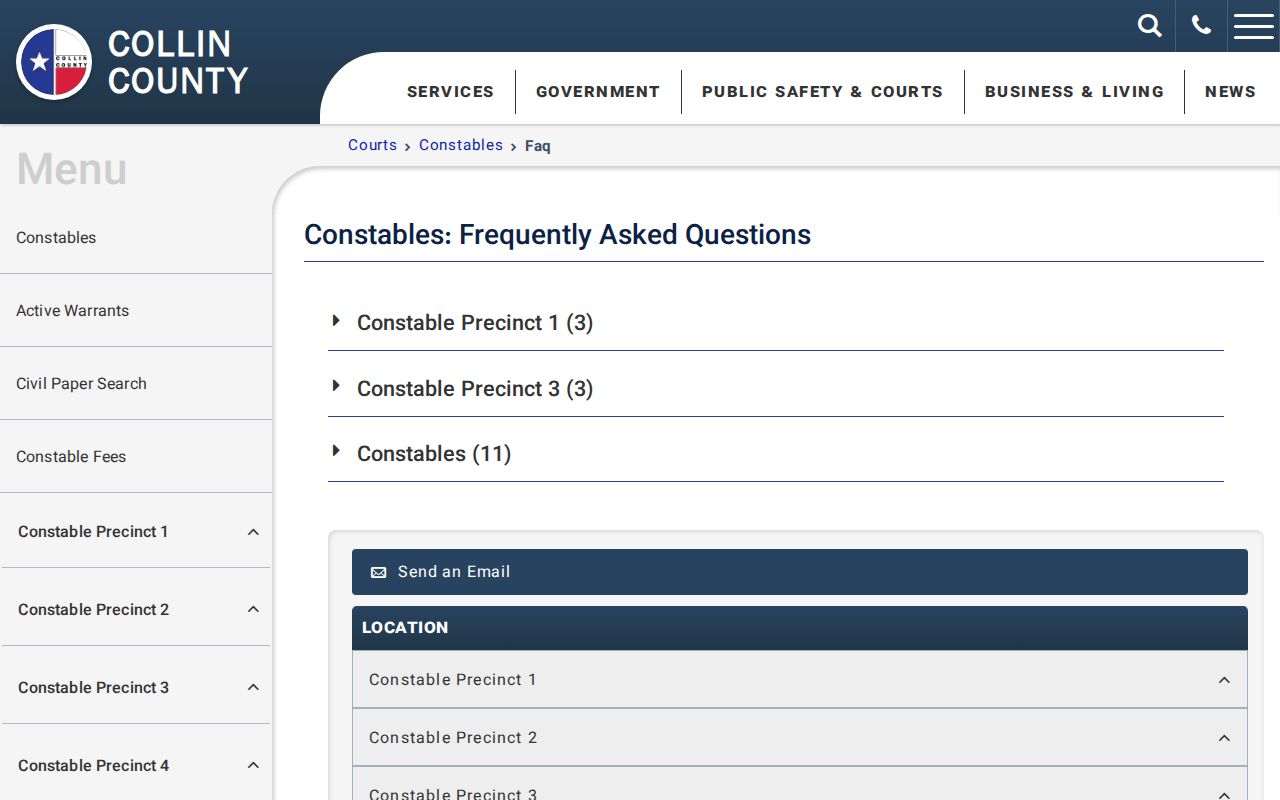
Task: Open the Government navigation menu
Action: [x=598, y=92]
